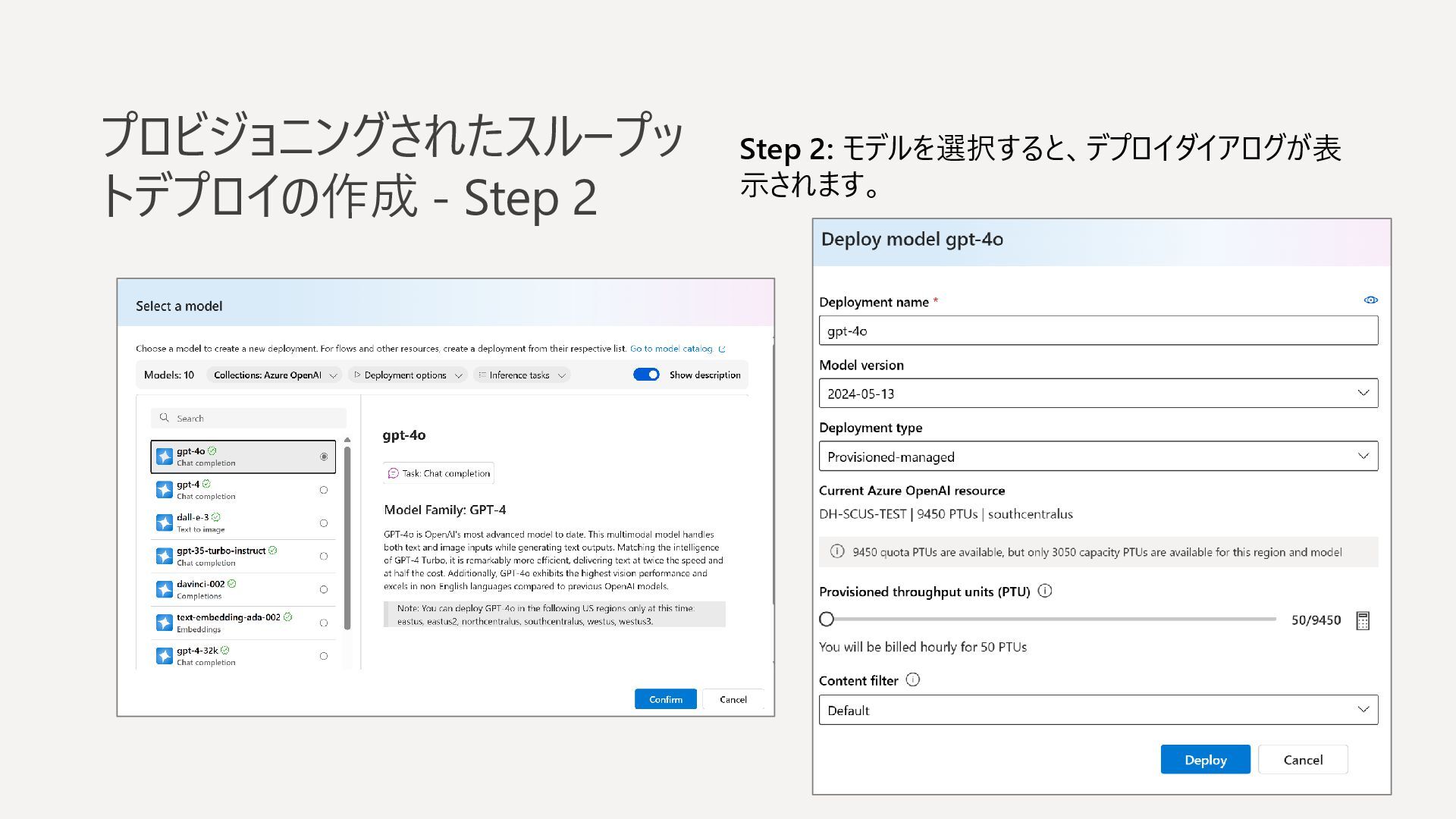Select the gpt-4 radio button

(324, 490)
